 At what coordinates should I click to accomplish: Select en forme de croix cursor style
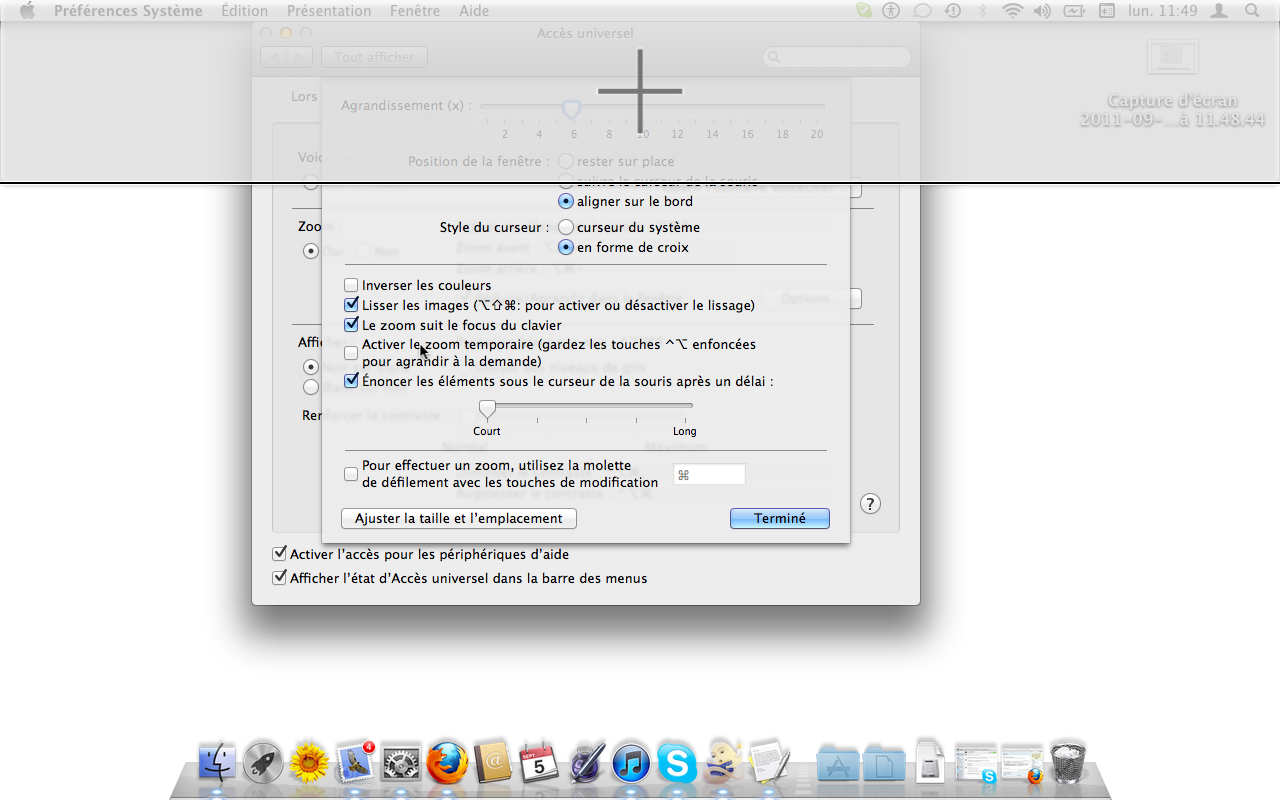(x=566, y=247)
